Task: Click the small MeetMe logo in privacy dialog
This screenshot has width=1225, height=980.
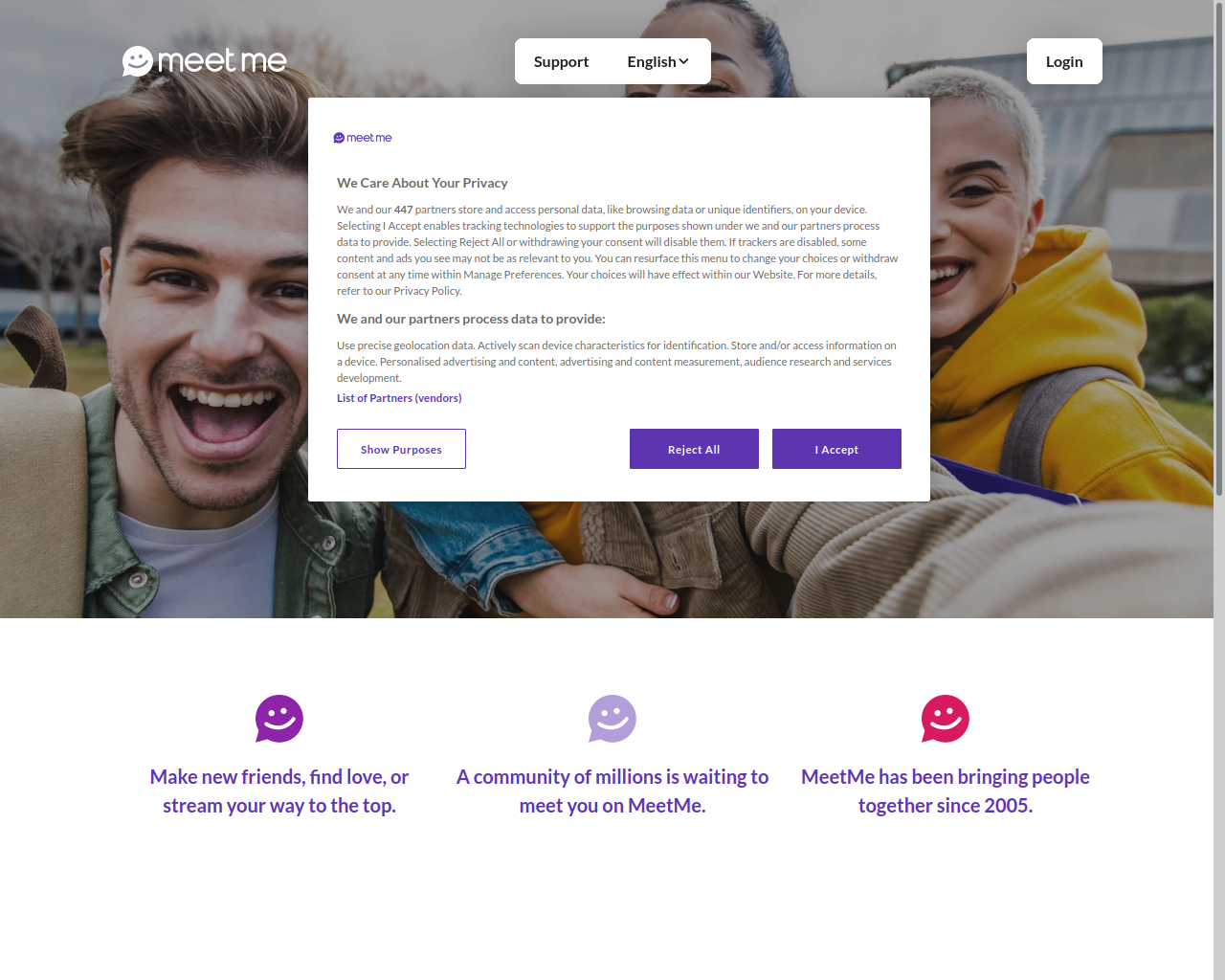Action: point(363,138)
